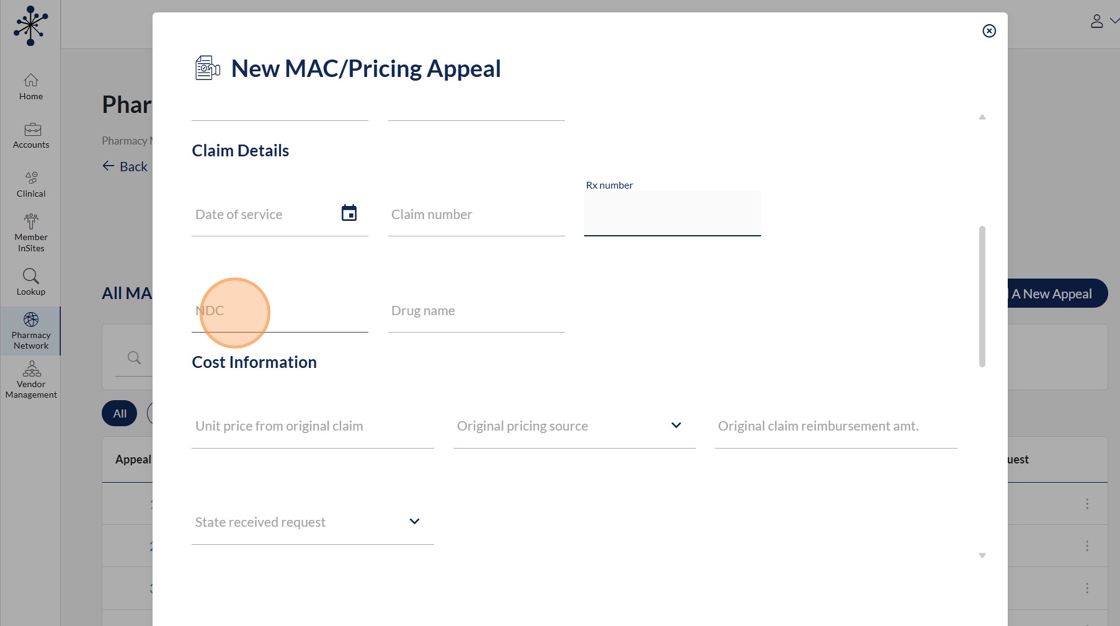The width and height of the screenshot is (1120, 626).
Task: Click the Back link
Action: (125, 166)
